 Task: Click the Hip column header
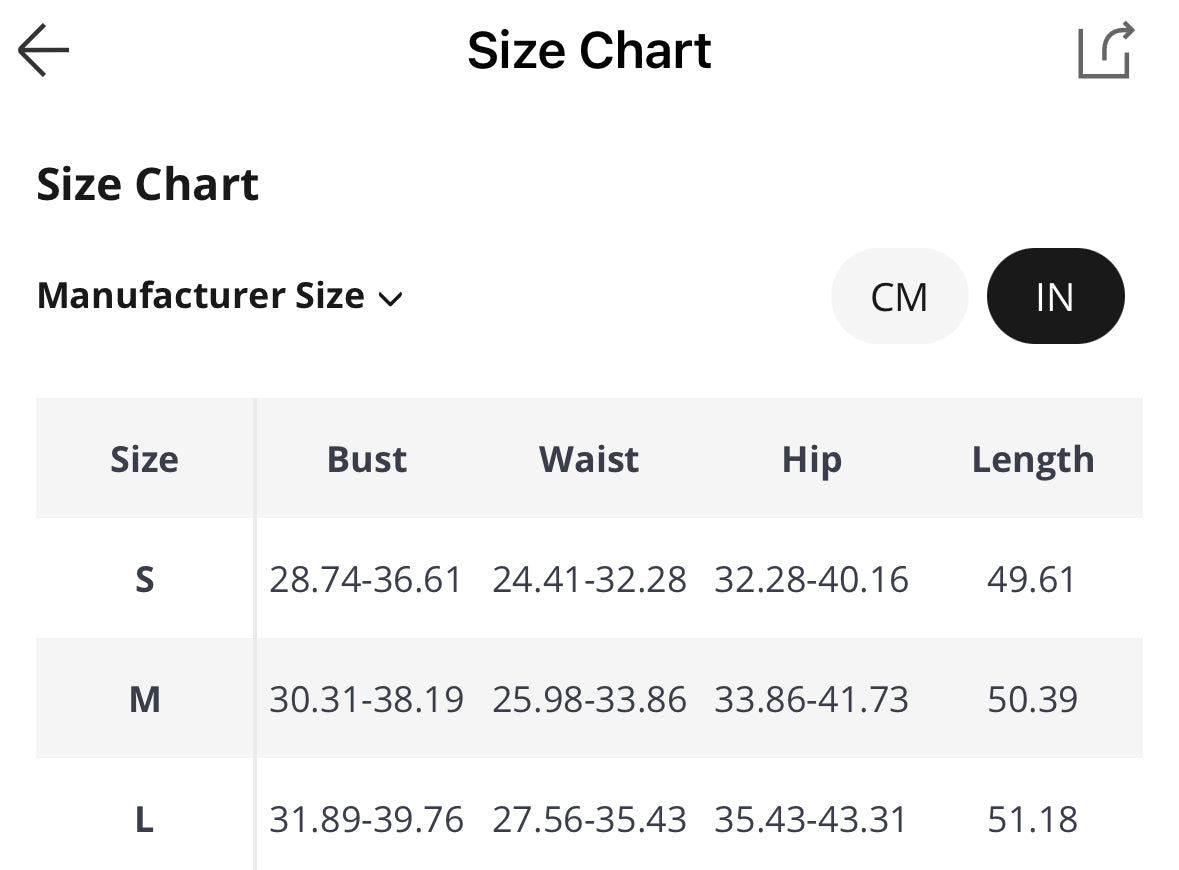(811, 460)
